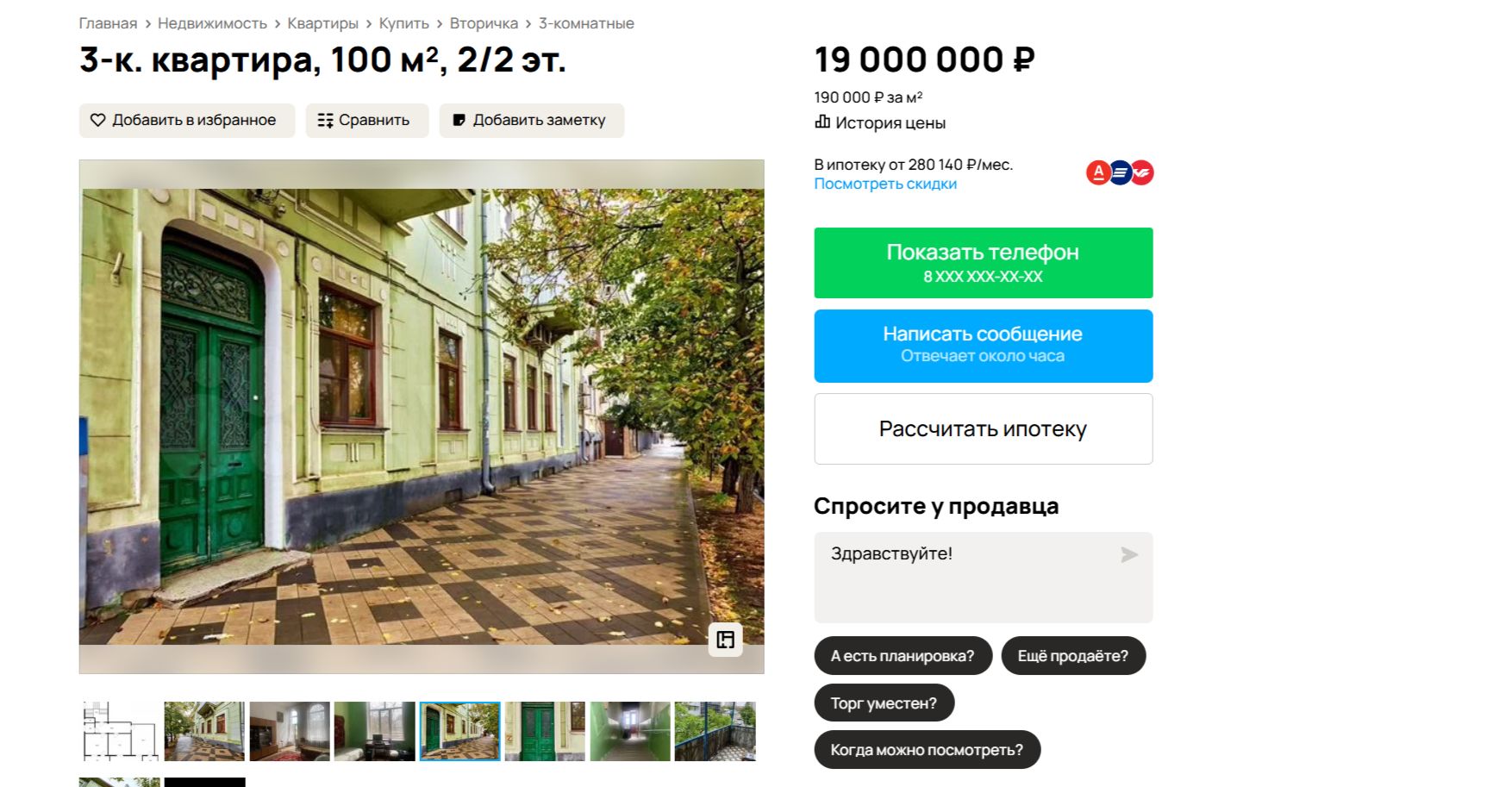Go to Вторичка breadcrumb
This screenshot has width=1512, height=787.
(x=484, y=23)
